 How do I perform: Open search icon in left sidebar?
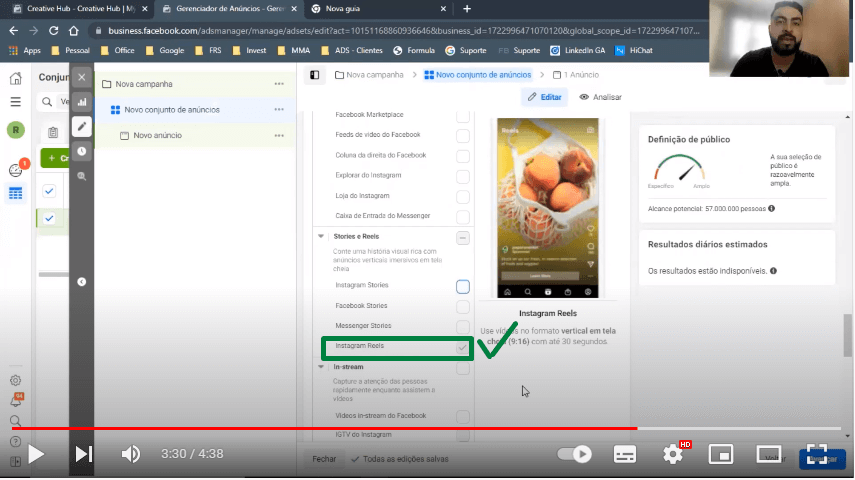point(15,421)
